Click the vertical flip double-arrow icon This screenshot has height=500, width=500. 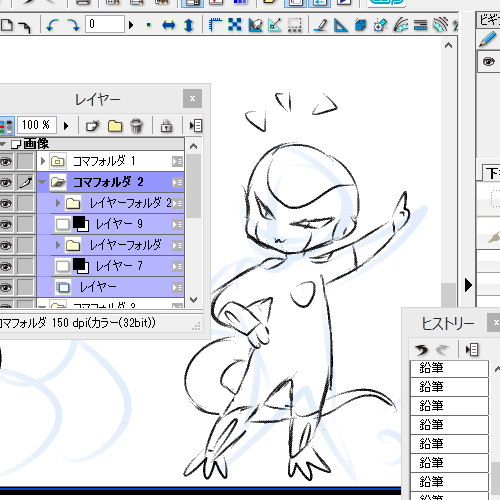click(189, 25)
